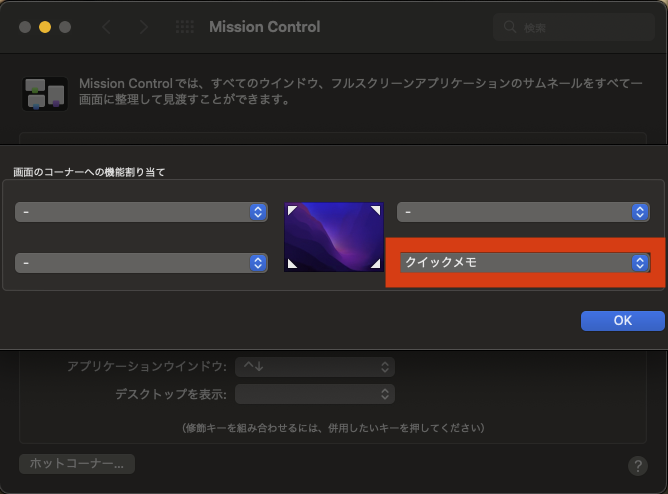The width and height of the screenshot is (668, 494).
Task: Open デスクトップを表示 shortcut dropdown
Action: pos(315,394)
